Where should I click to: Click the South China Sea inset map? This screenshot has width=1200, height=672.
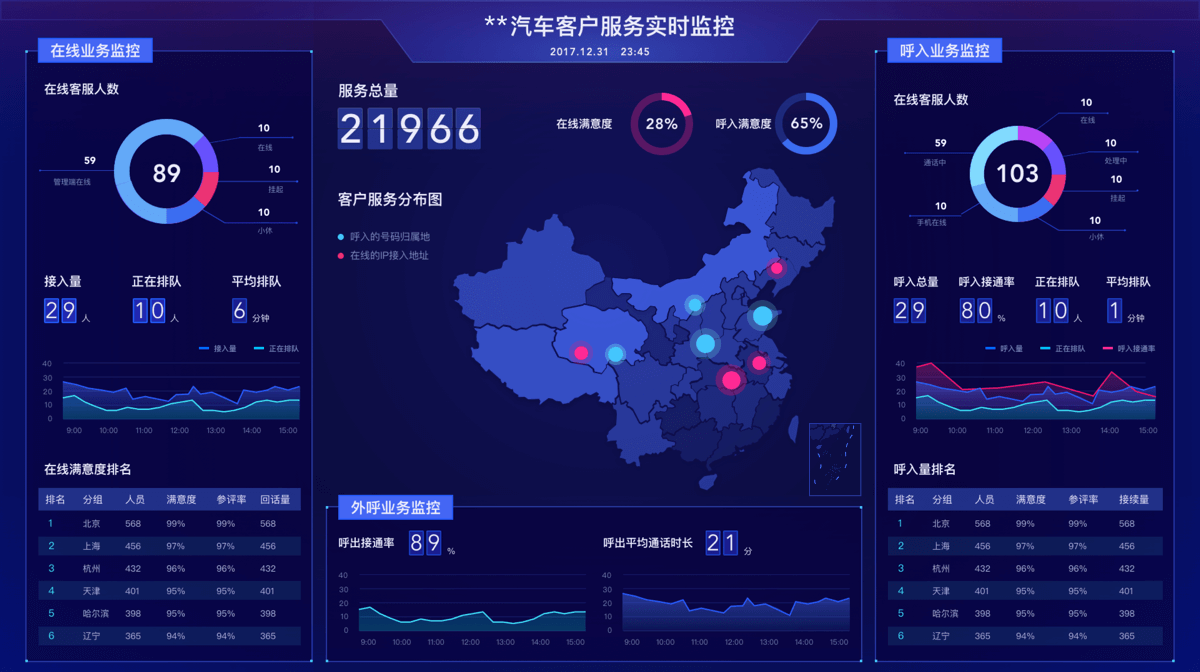point(834,459)
